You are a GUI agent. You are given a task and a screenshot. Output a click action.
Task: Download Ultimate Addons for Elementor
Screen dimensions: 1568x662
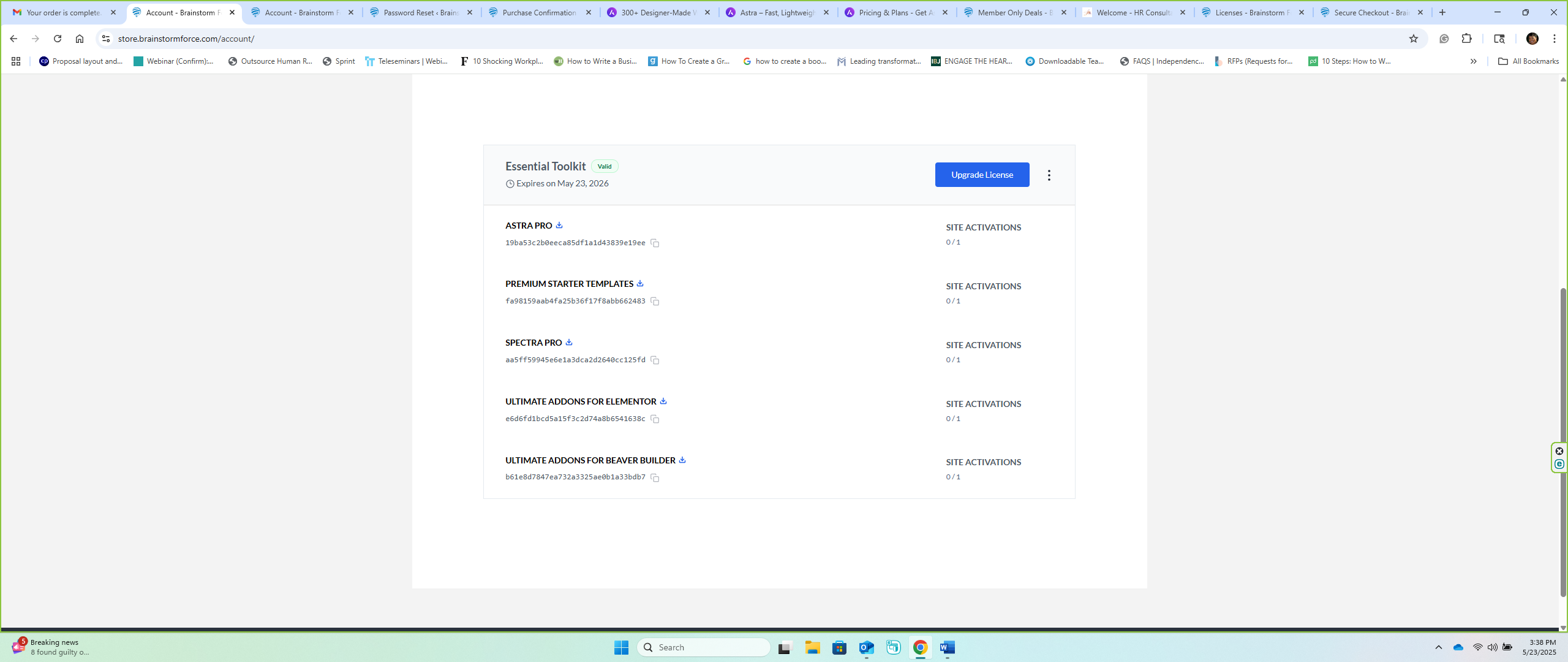tap(663, 401)
